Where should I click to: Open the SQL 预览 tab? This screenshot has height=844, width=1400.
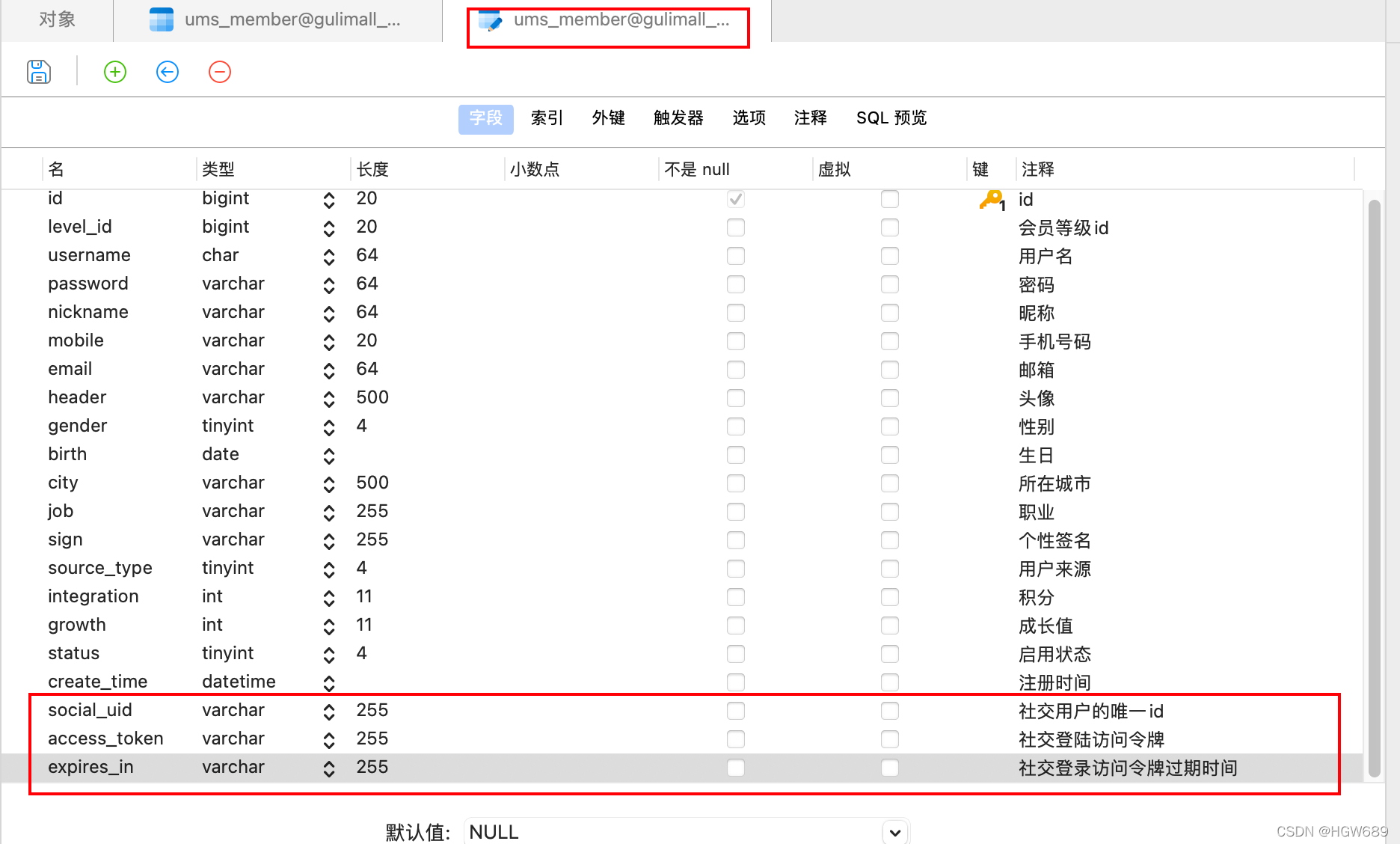click(891, 118)
